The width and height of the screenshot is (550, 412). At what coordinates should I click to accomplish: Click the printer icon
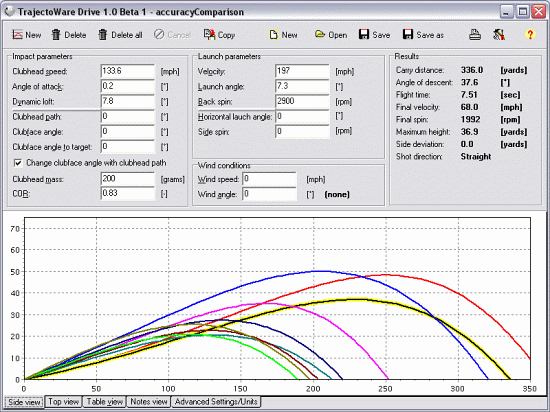pyautogui.click(x=475, y=34)
